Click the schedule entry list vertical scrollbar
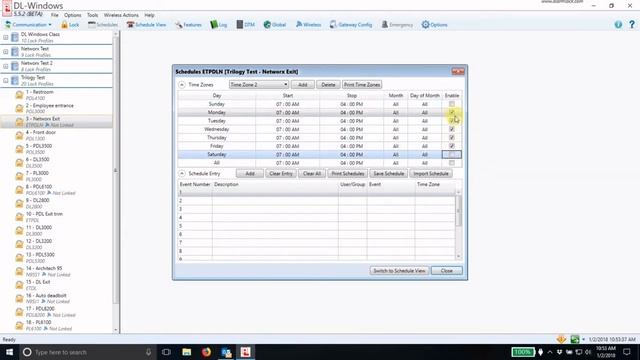Screen dimensions: 640x360 pyautogui.click(x=458, y=224)
